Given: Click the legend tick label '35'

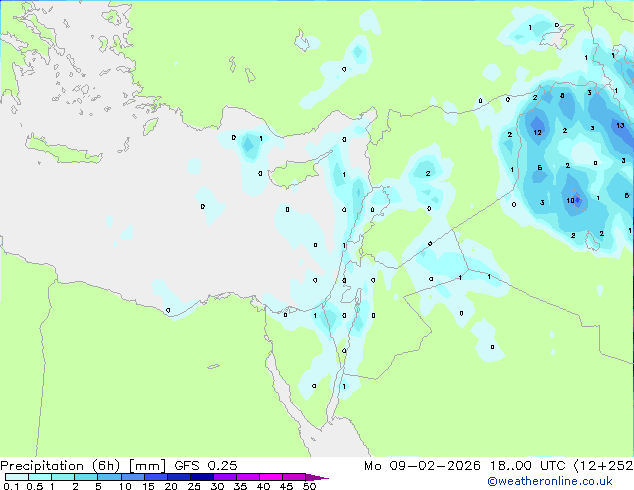Looking at the screenshot, I should click(x=240, y=486).
